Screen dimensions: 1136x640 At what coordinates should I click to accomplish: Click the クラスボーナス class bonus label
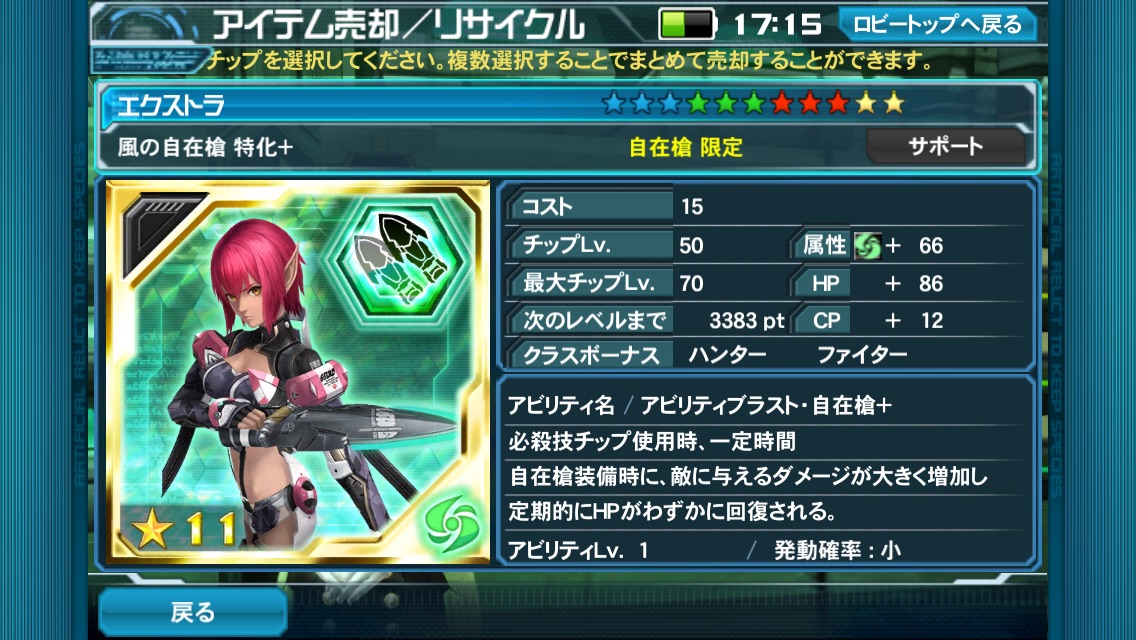pyautogui.click(x=589, y=355)
